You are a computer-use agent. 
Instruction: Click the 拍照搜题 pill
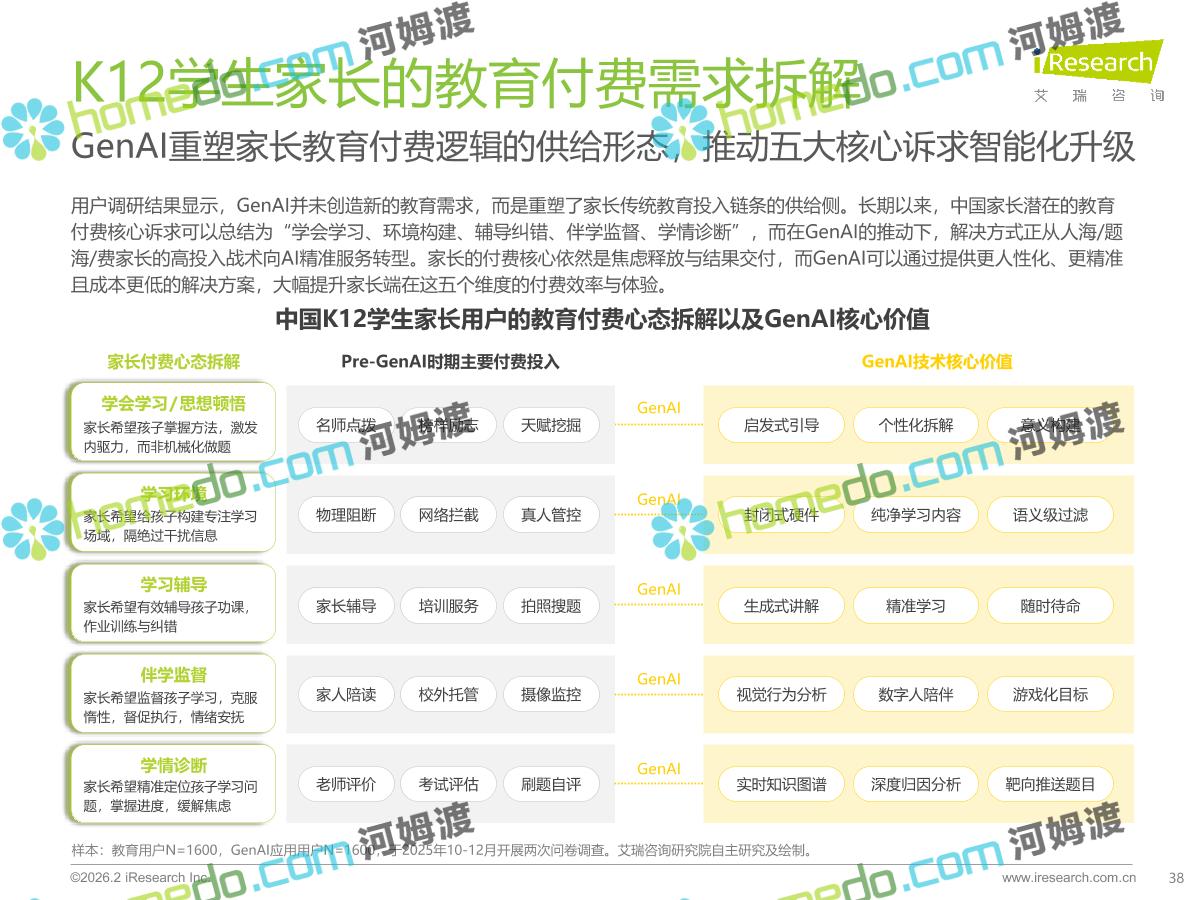550,606
